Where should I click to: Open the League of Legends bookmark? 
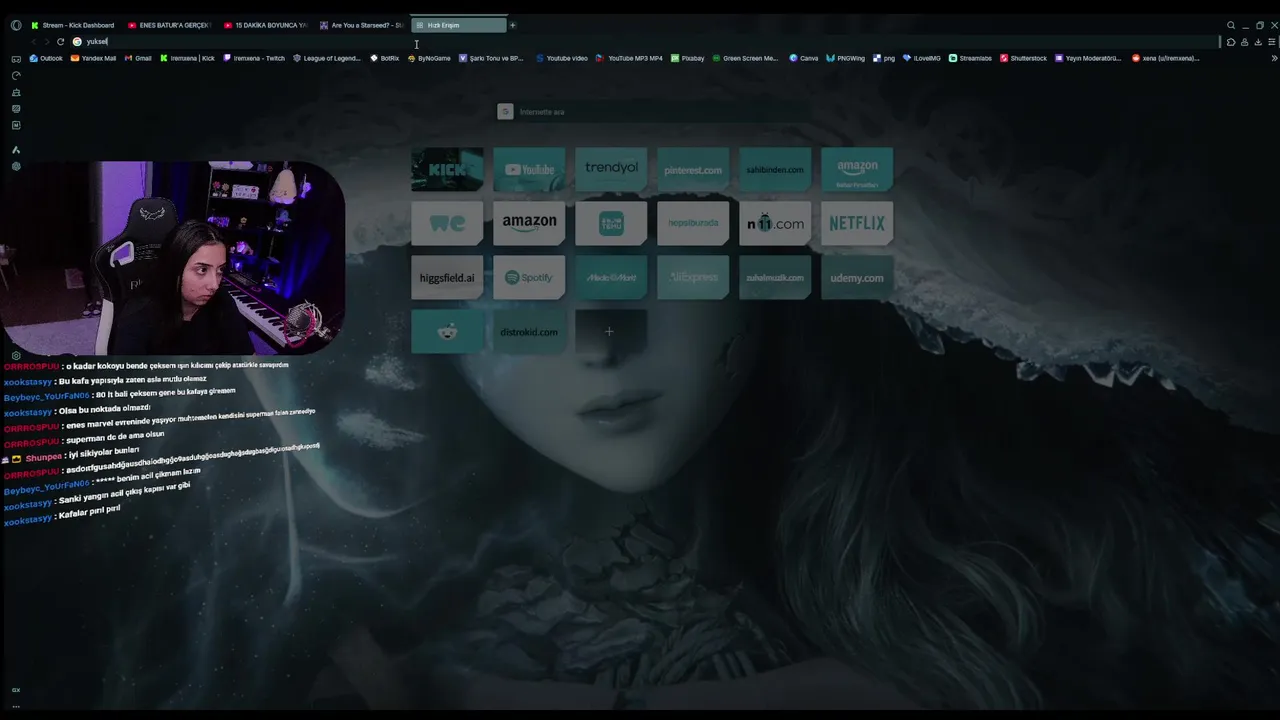pos(326,58)
